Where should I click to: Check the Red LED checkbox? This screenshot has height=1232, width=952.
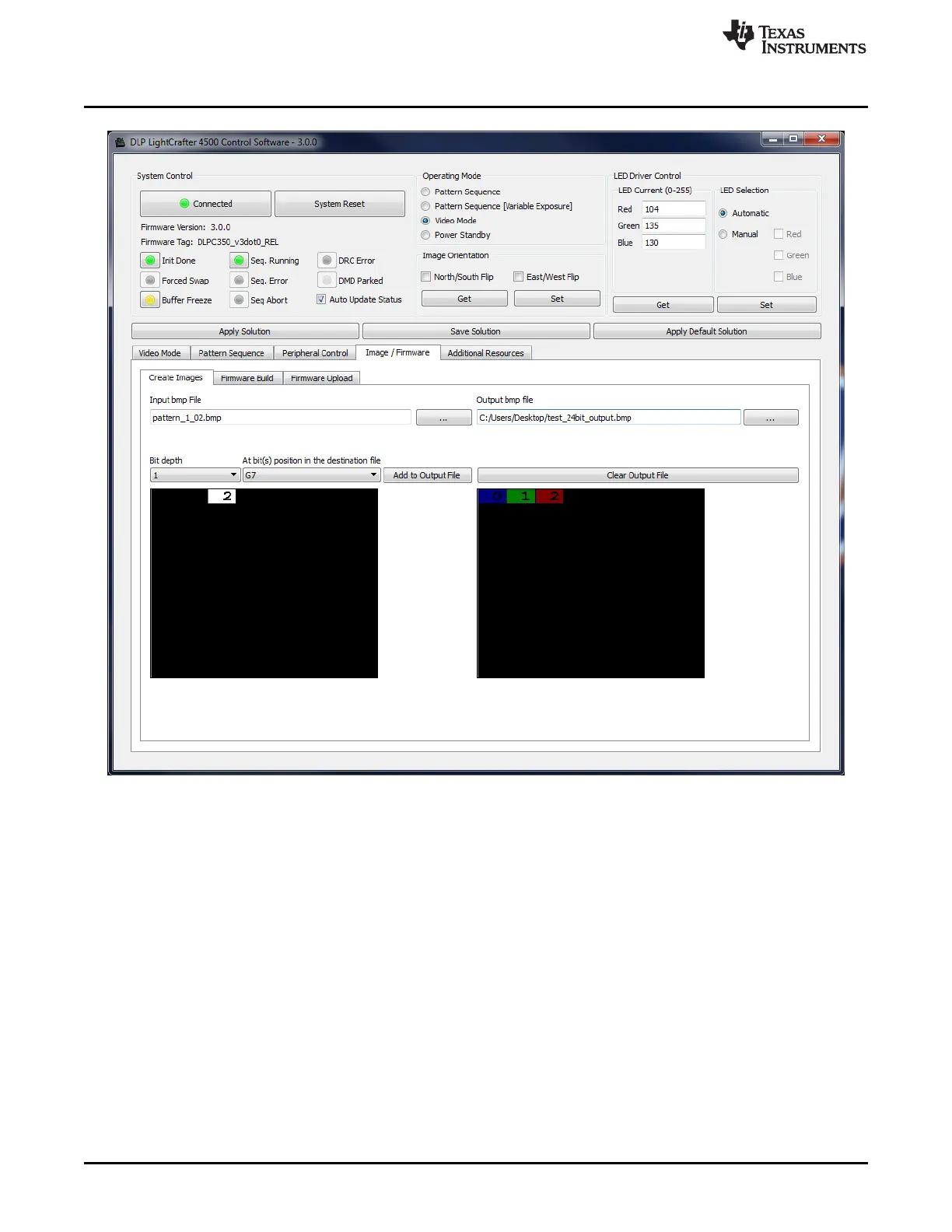pyautogui.click(x=779, y=233)
